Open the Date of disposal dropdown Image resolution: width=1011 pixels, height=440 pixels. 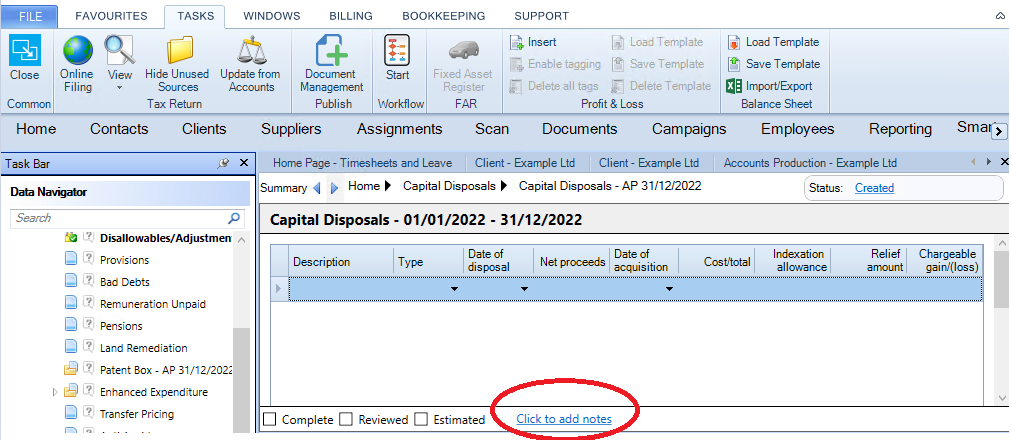[524, 289]
